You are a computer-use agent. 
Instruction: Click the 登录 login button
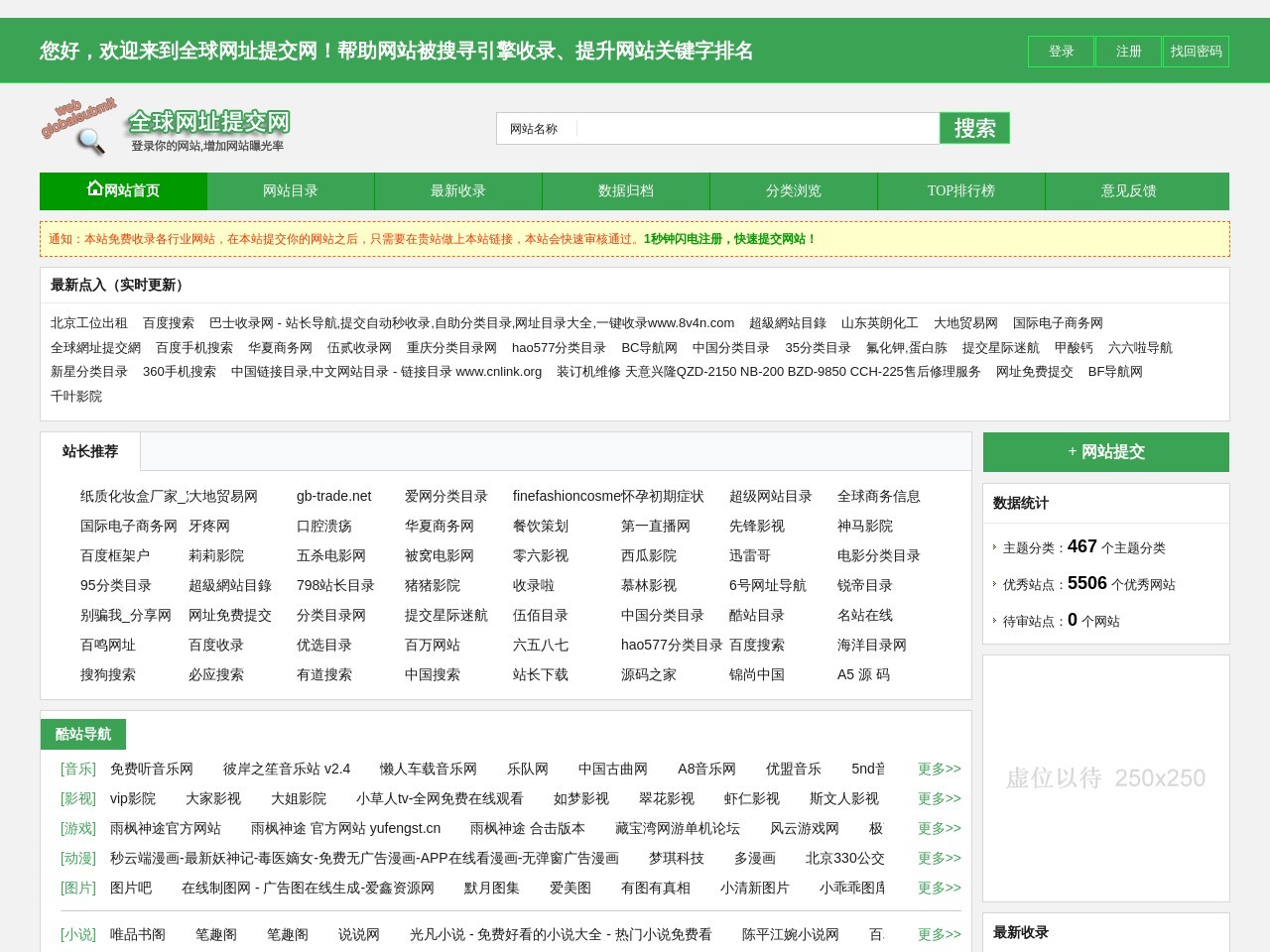point(1060,52)
